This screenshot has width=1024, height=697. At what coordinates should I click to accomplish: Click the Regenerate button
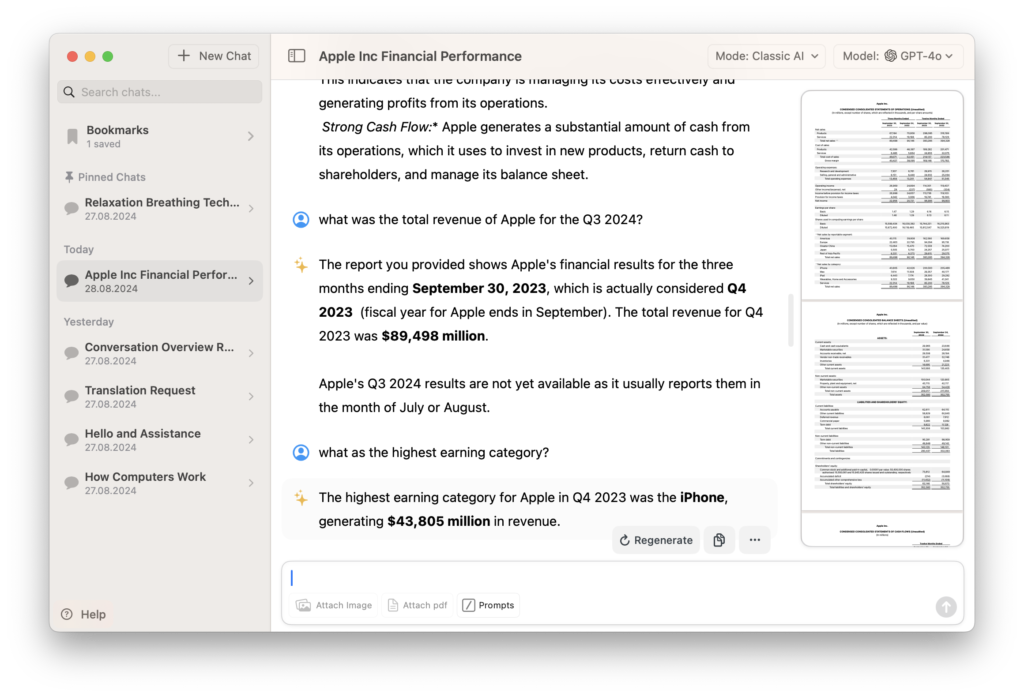(x=656, y=540)
